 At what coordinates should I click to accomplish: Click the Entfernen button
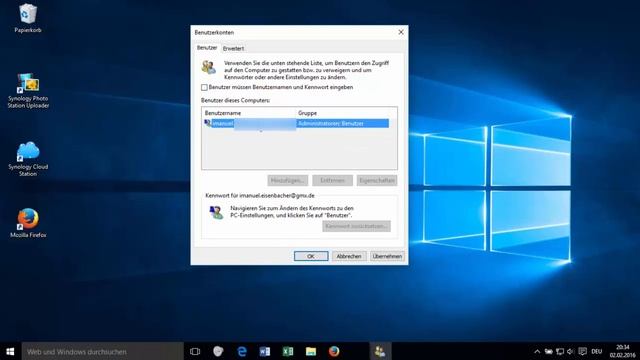(332, 180)
